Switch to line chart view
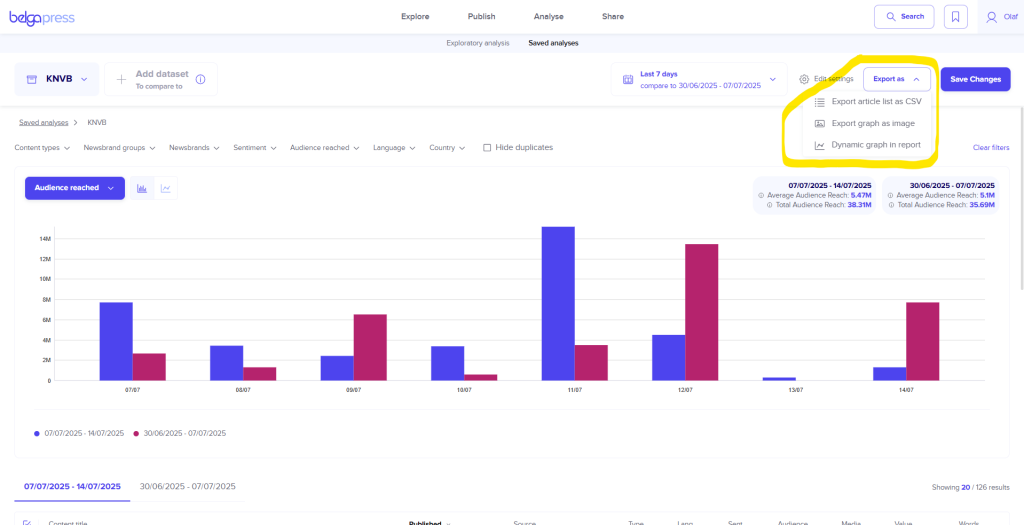This screenshot has height=525, width=1024. 165,188
